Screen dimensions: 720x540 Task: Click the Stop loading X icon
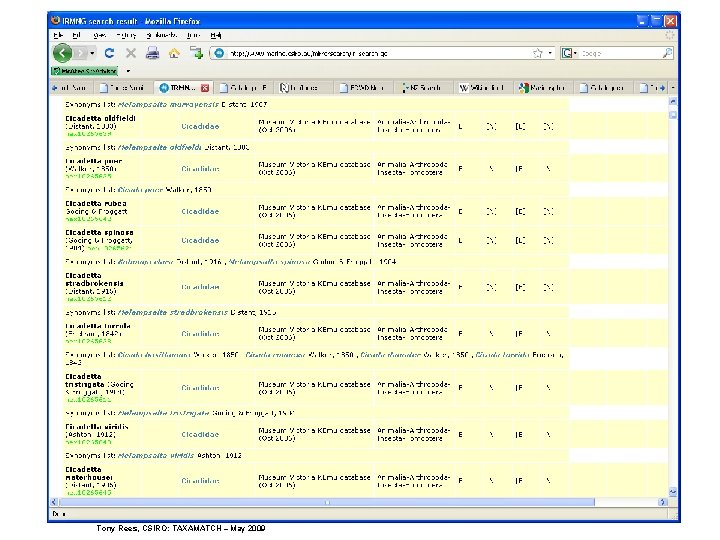(131, 53)
